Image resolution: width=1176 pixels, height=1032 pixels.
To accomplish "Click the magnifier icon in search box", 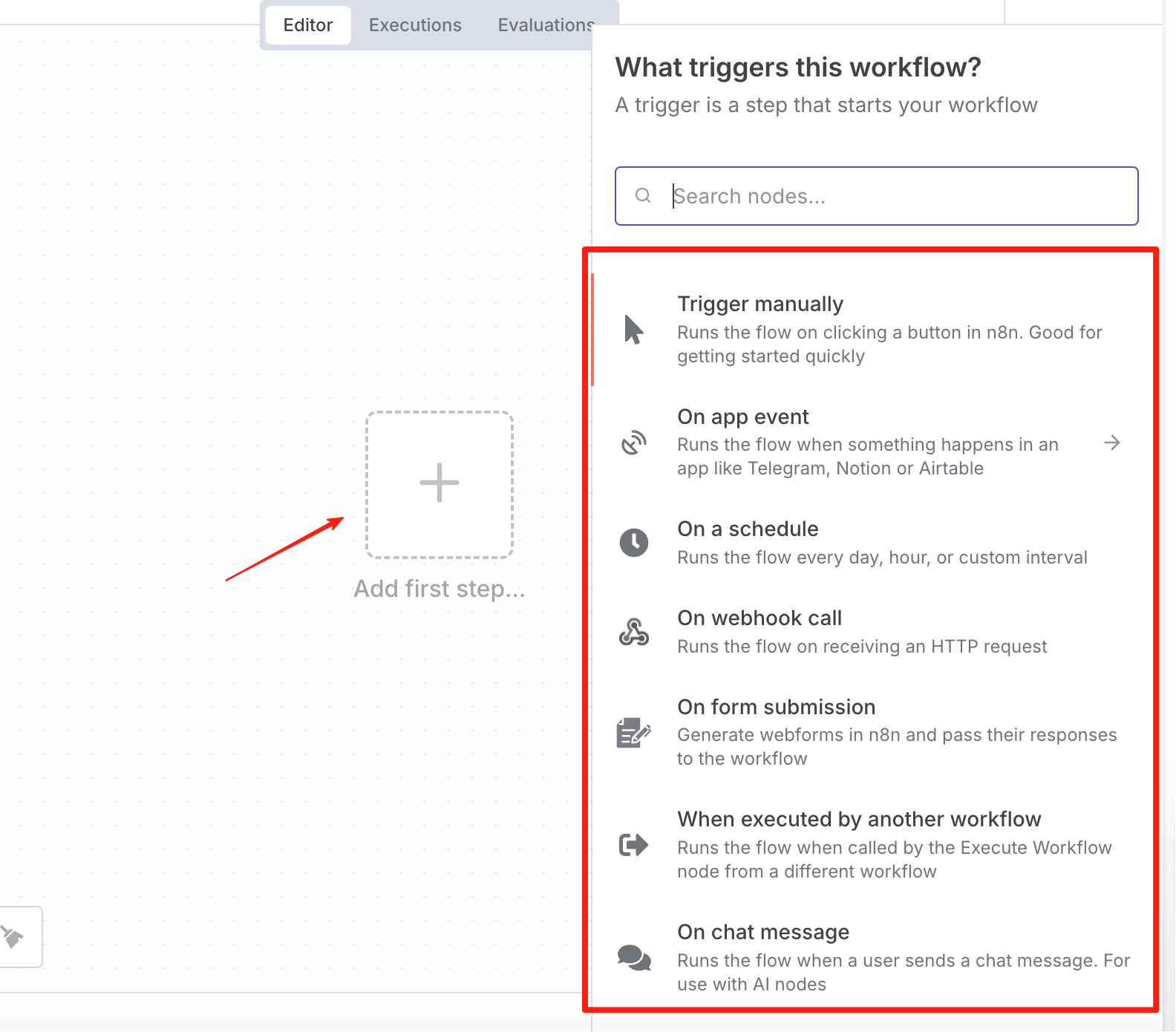I will click(x=643, y=195).
